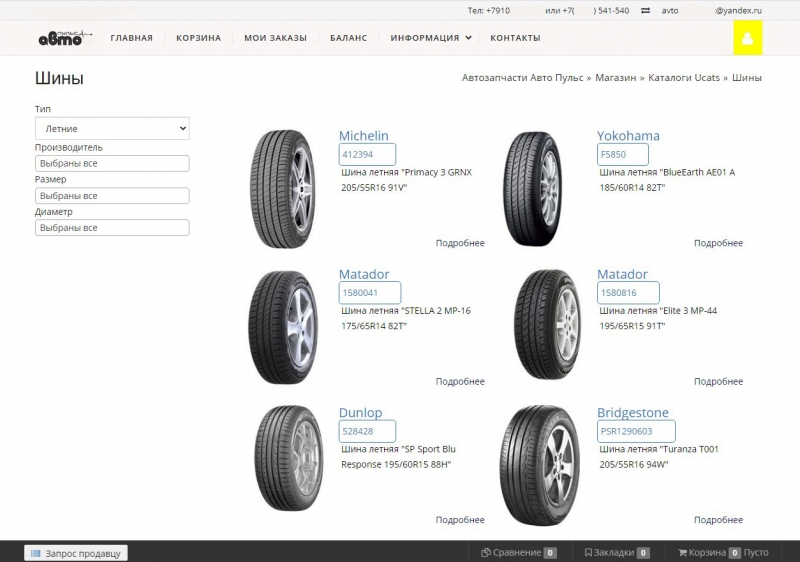Open the Главная menu item
The image size is (800, 562).
pos(132,38)
